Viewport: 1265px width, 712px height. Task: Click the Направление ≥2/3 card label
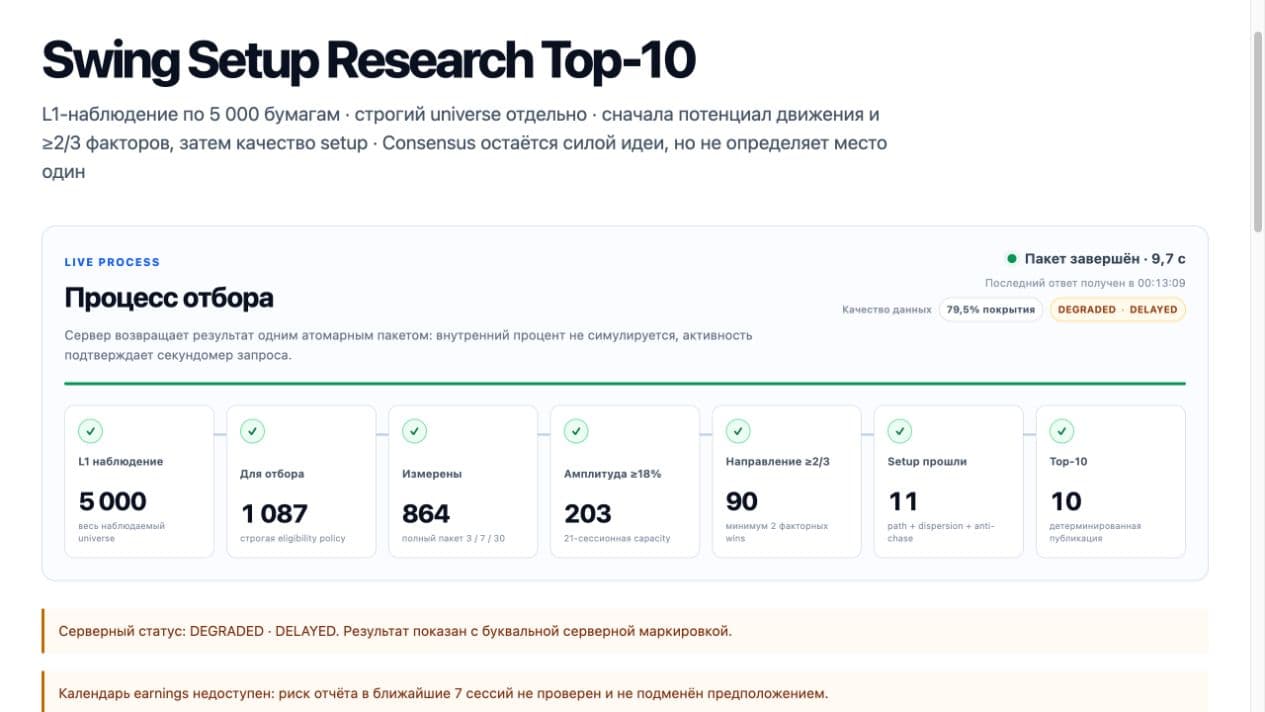[x=778, y=462]
